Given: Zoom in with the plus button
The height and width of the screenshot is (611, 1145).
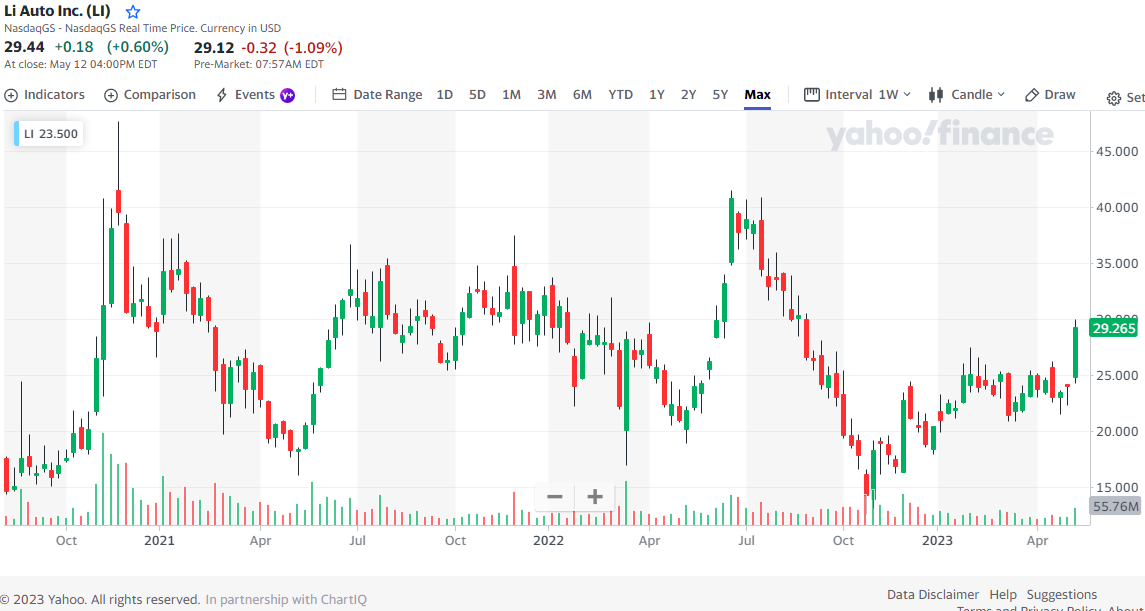Looking at the screenshot, I should 595,497.
